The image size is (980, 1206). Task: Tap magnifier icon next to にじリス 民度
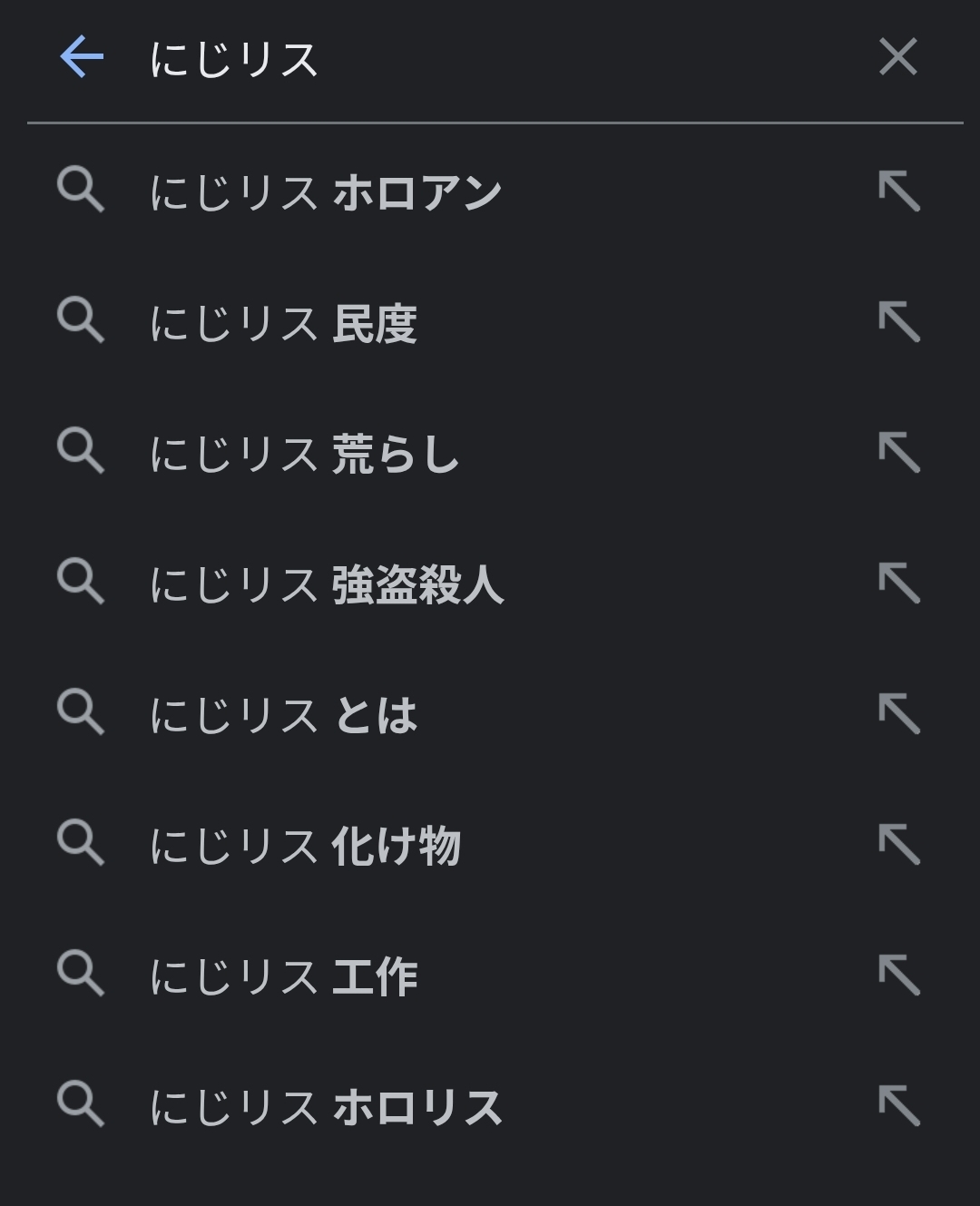tap(81, 321)
